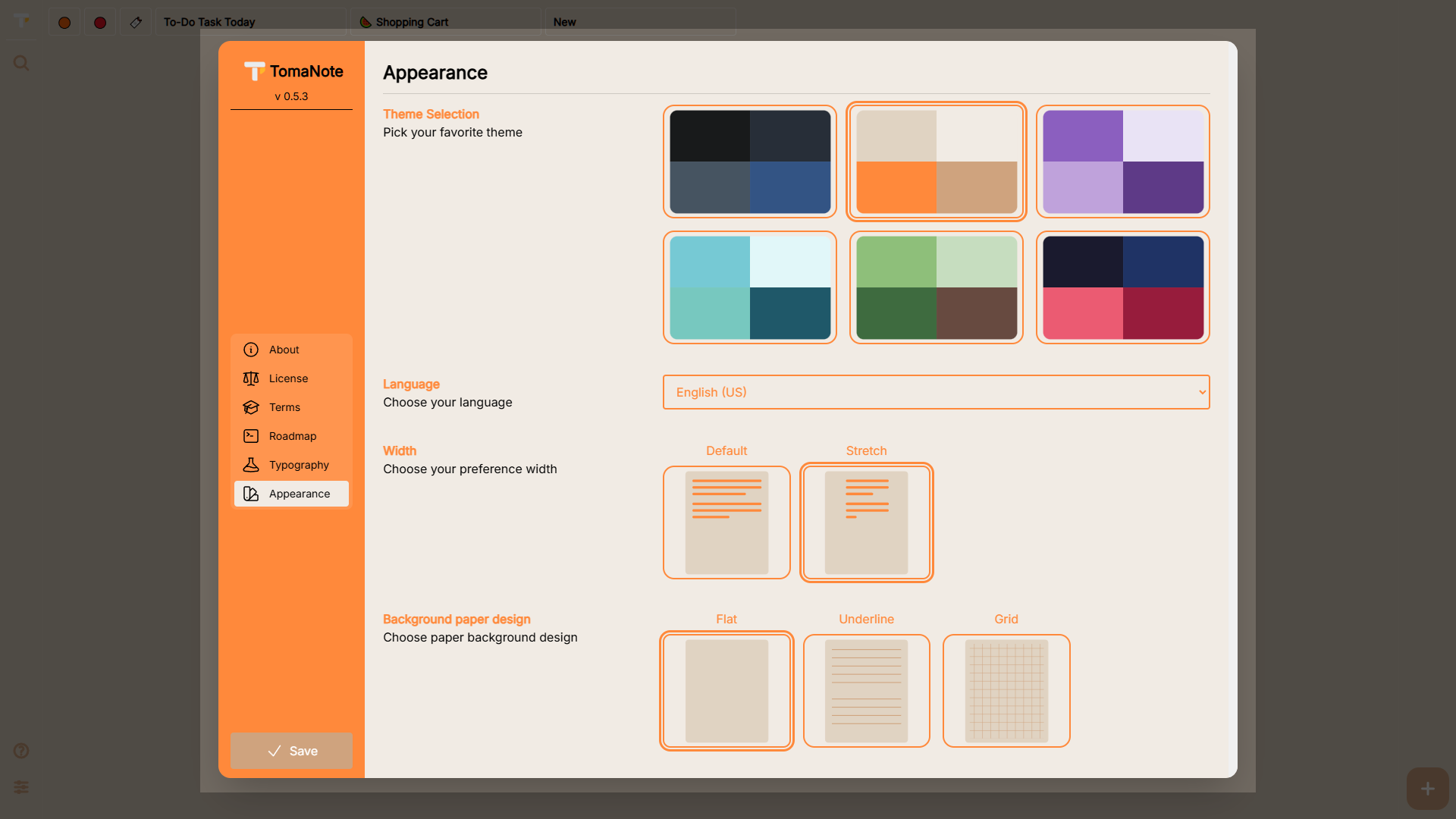Image resolution: width=1456 pixels, height=819 pixels.
Task: Open the Terms section
Action: pyautogui.click(x=292, y=407)
